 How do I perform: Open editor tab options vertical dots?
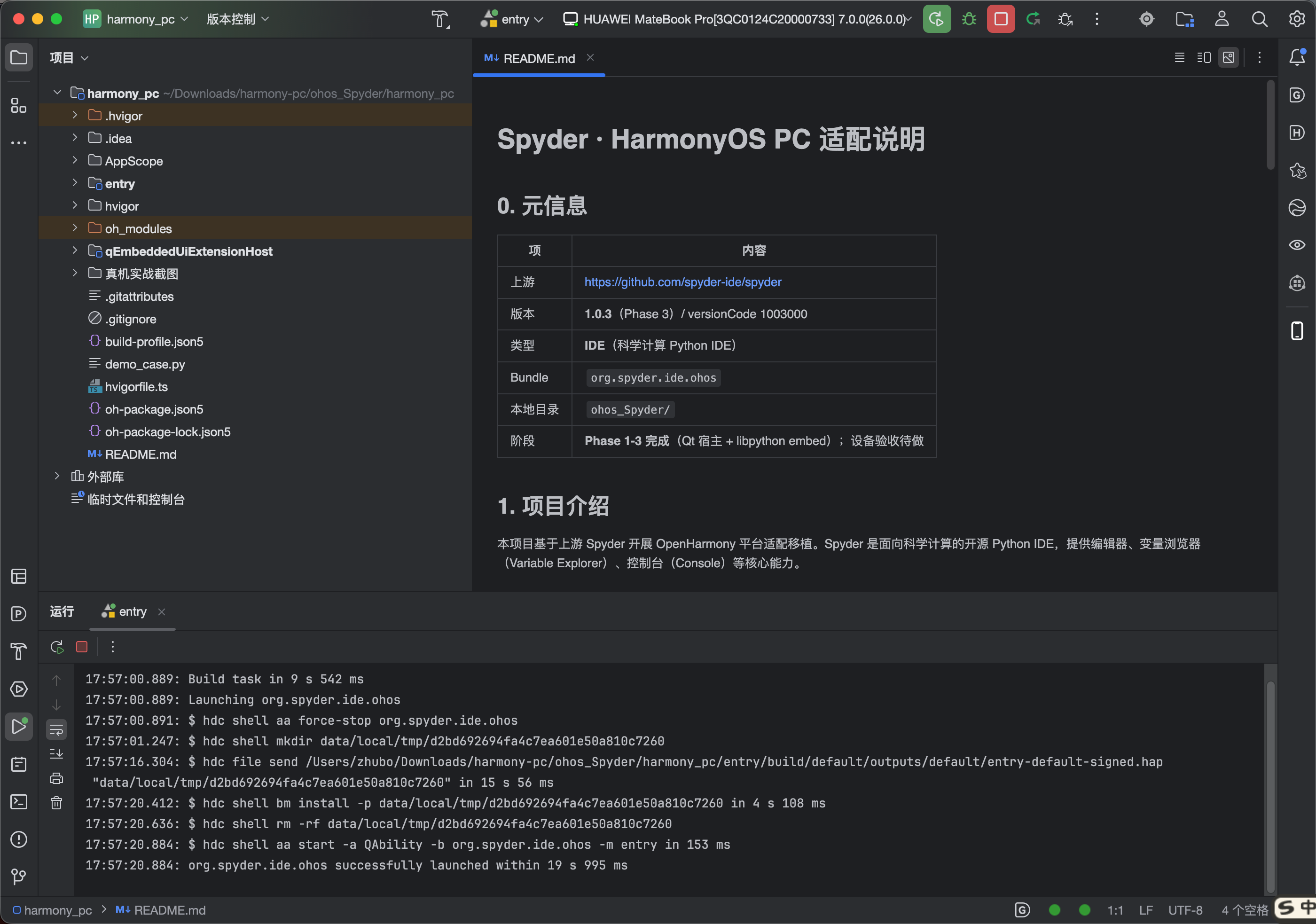(x=1259, y=57)
